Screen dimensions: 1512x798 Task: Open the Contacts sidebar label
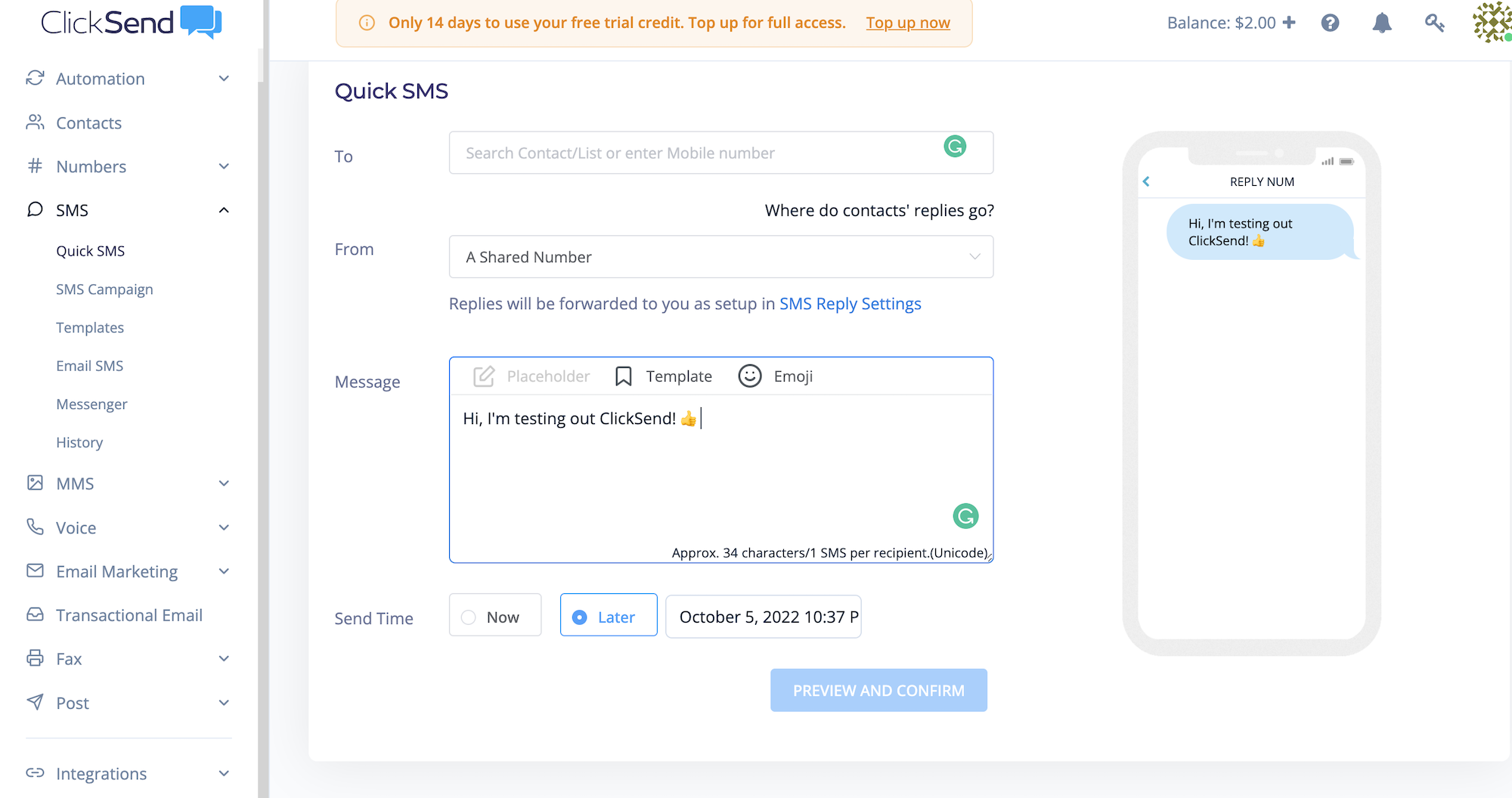[x=88, y=122]
